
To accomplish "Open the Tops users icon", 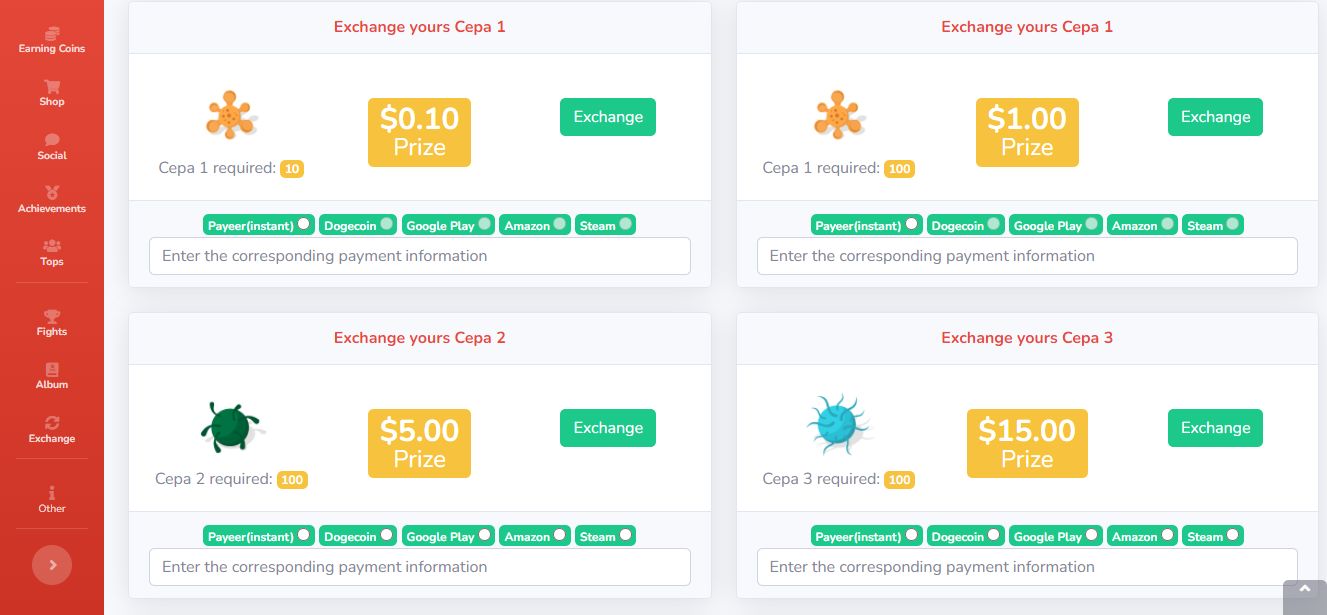I will (x=52, y=246).
